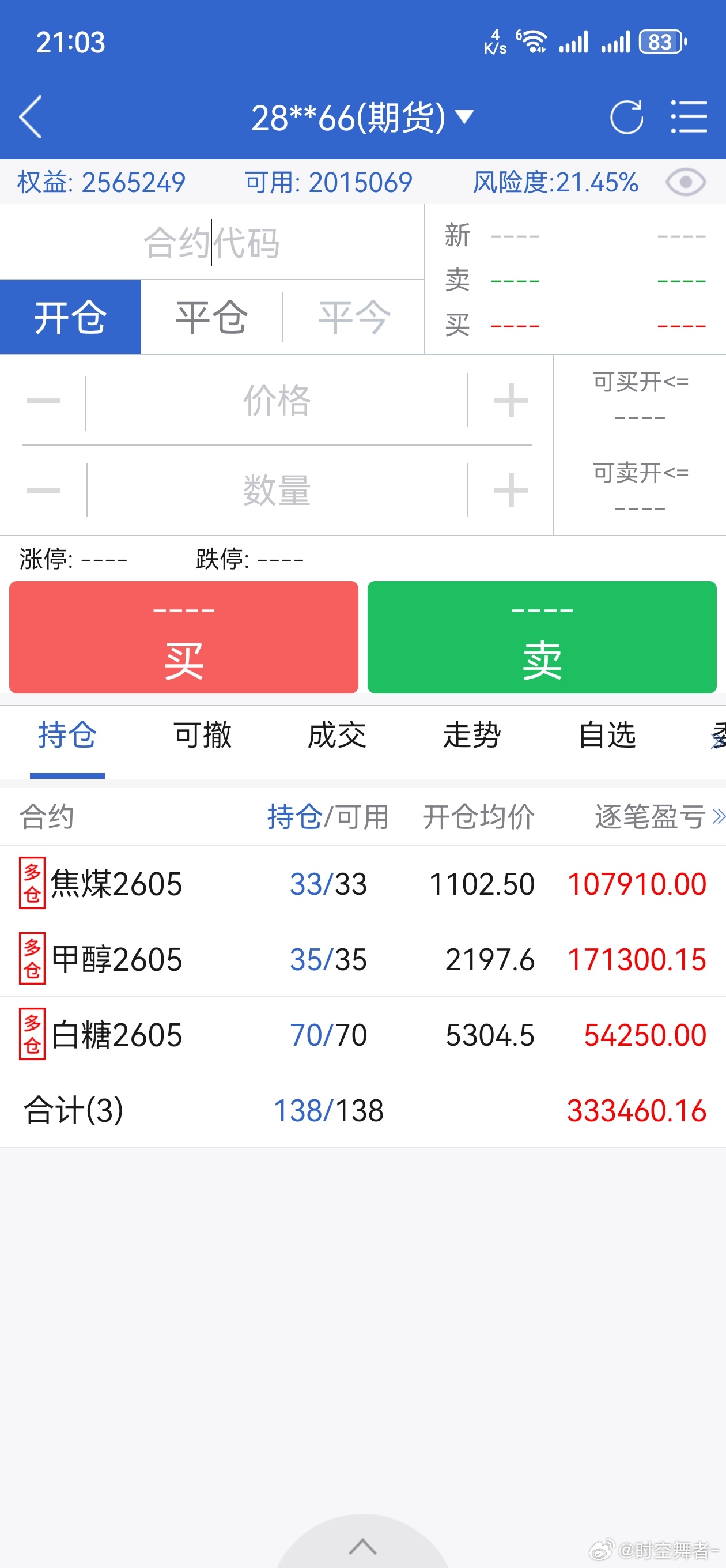Click position count 70/70
The height and width of the screenshot is (1568, 726).
tap(328, 1035)
